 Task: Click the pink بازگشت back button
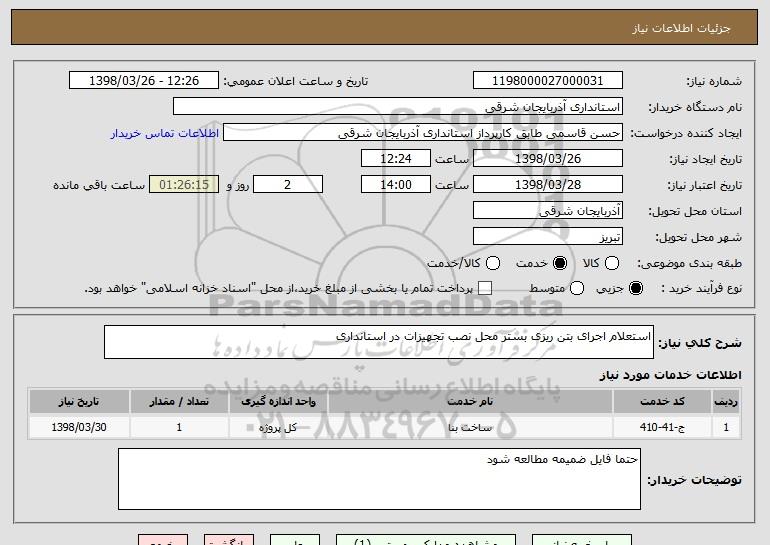click(x=229, y=541)
